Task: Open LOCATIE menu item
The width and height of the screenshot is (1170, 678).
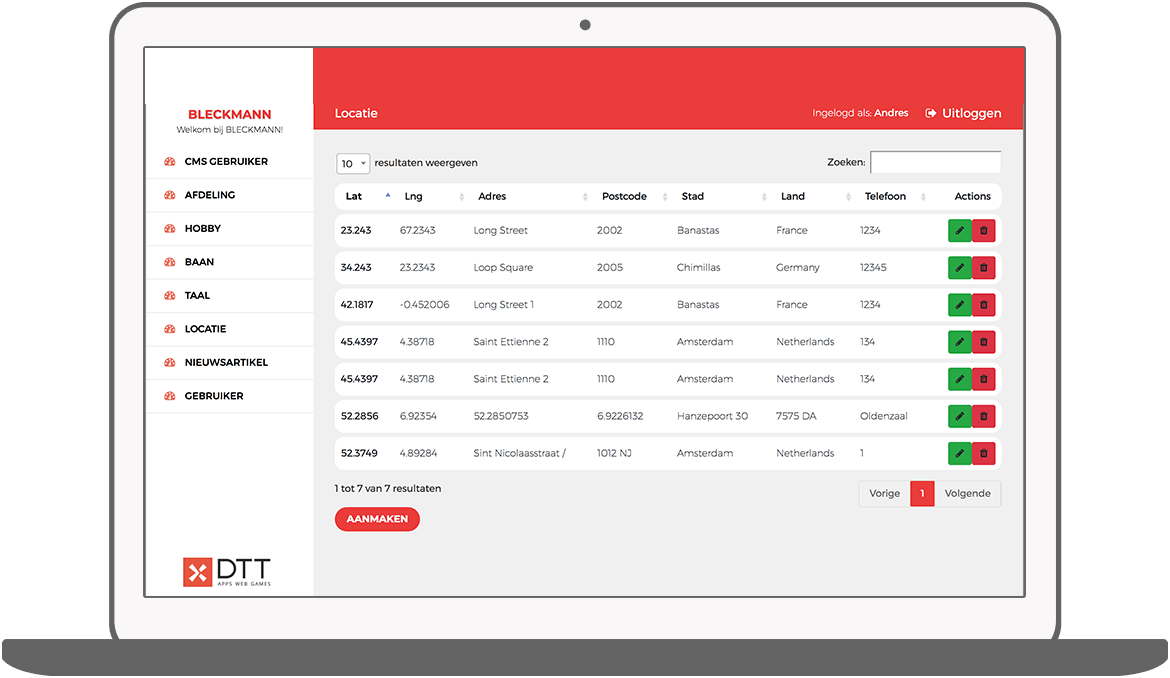Action: tap(205, 329)
